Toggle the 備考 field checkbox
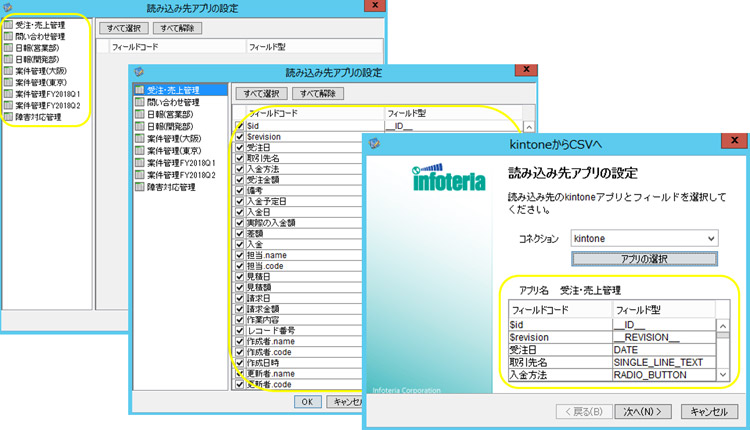This screenshot has width=750, height=430. point(240,190)
